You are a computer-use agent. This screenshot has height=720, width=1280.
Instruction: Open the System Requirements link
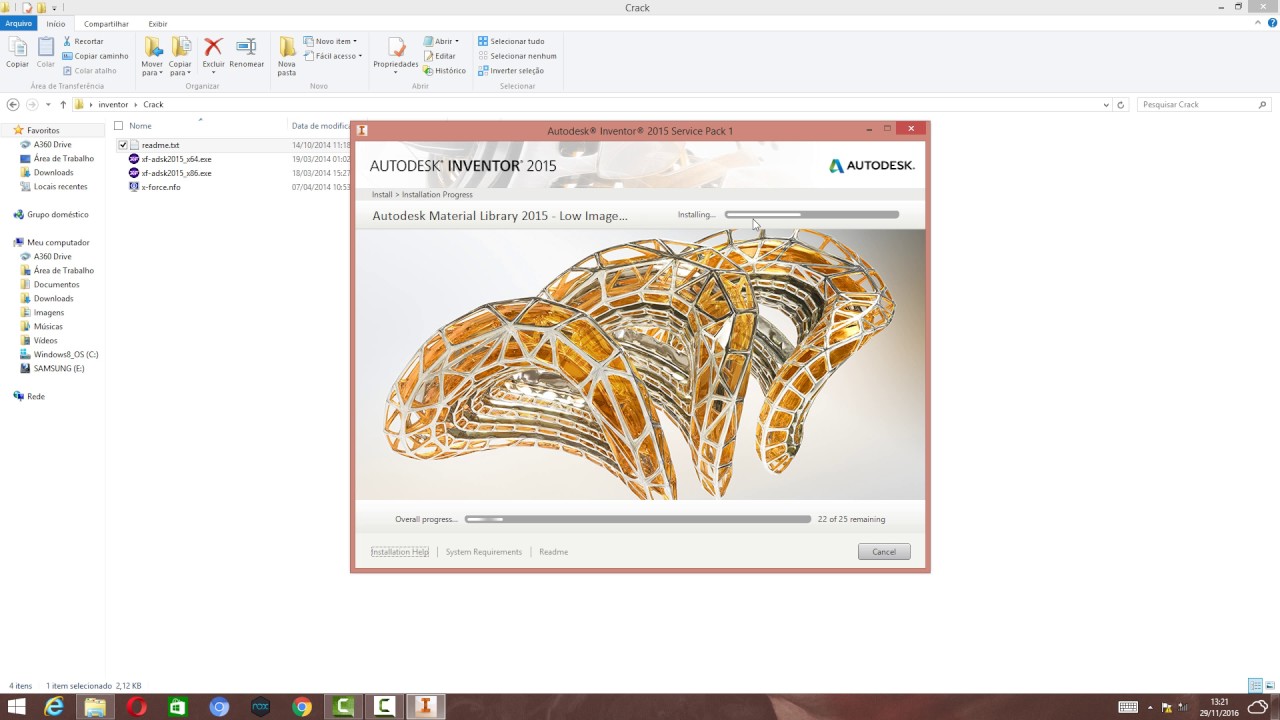point(484,552)
